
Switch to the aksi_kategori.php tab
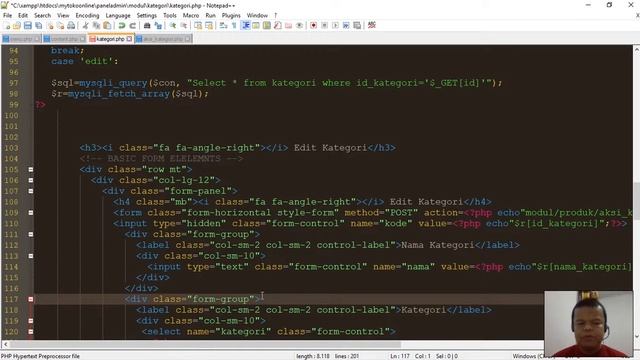tap(163, 39)
